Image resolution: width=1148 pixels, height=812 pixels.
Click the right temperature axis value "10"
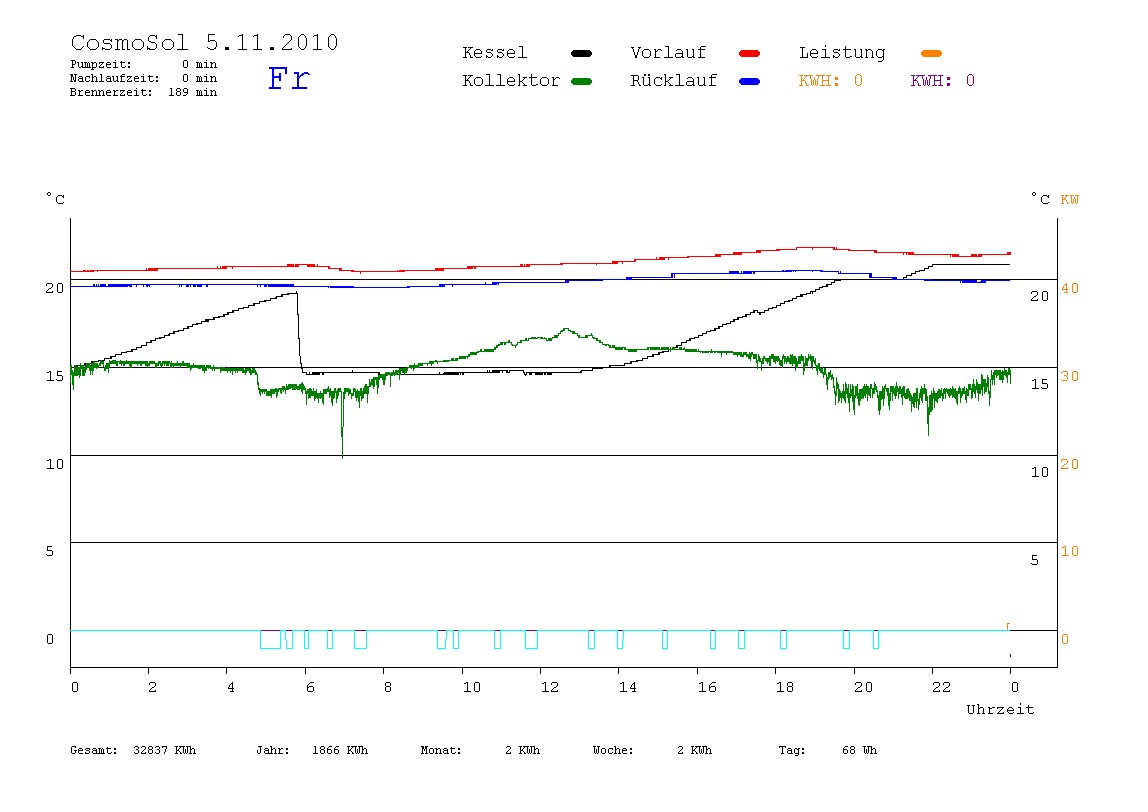(1040, 473)
